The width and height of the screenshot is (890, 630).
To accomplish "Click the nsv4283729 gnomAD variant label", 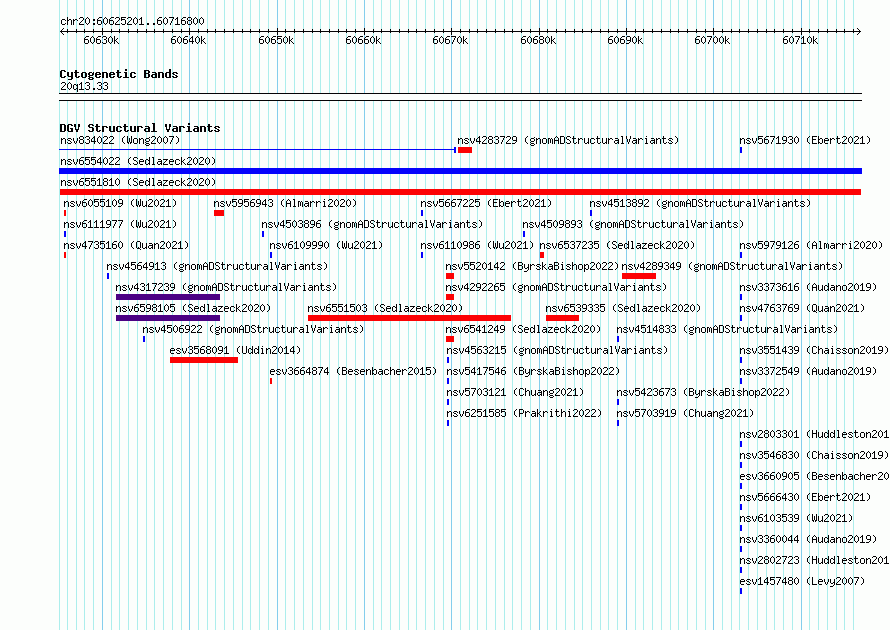I will pyautogui.click(x=568, y=140).
